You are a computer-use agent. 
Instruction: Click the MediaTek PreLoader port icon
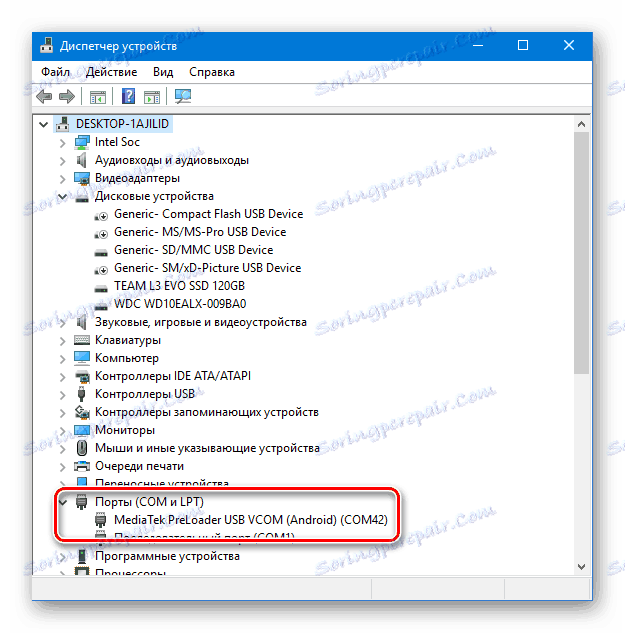pos(101,520)
